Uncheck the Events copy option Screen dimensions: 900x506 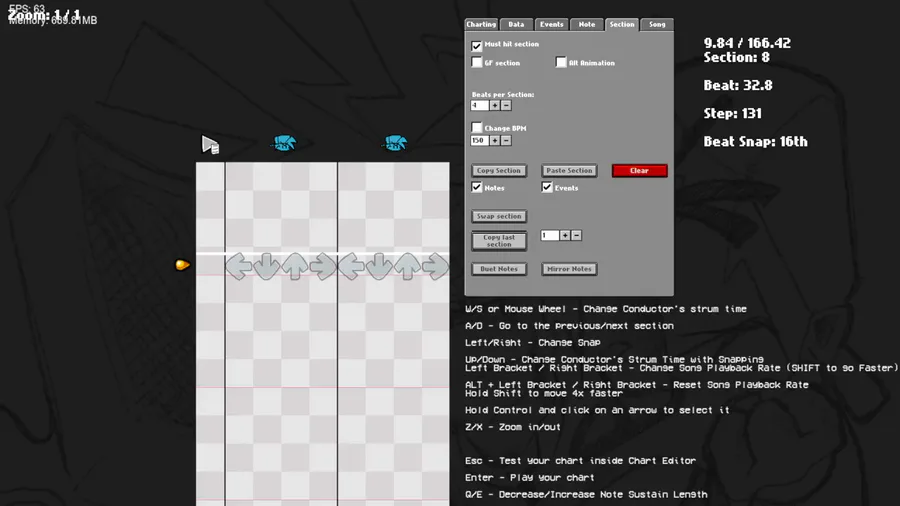(x=547, y=187)
